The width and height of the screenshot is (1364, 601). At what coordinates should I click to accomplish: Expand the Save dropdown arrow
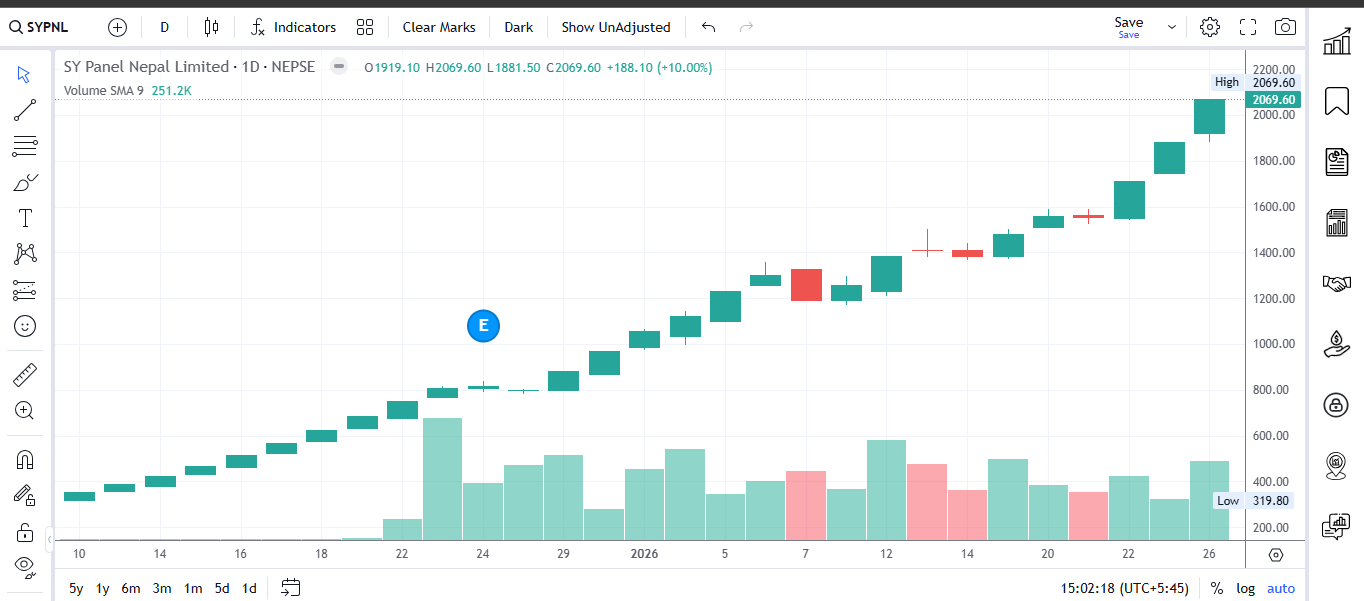coord(1172,28)
